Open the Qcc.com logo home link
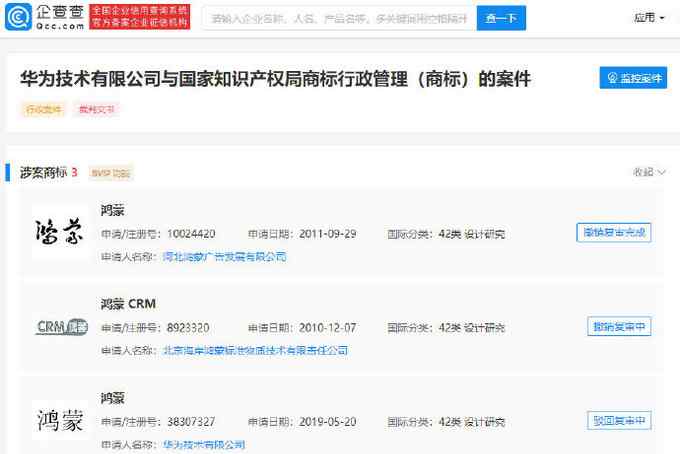Viewport: 680px width, 454px height. pos(44,17)
